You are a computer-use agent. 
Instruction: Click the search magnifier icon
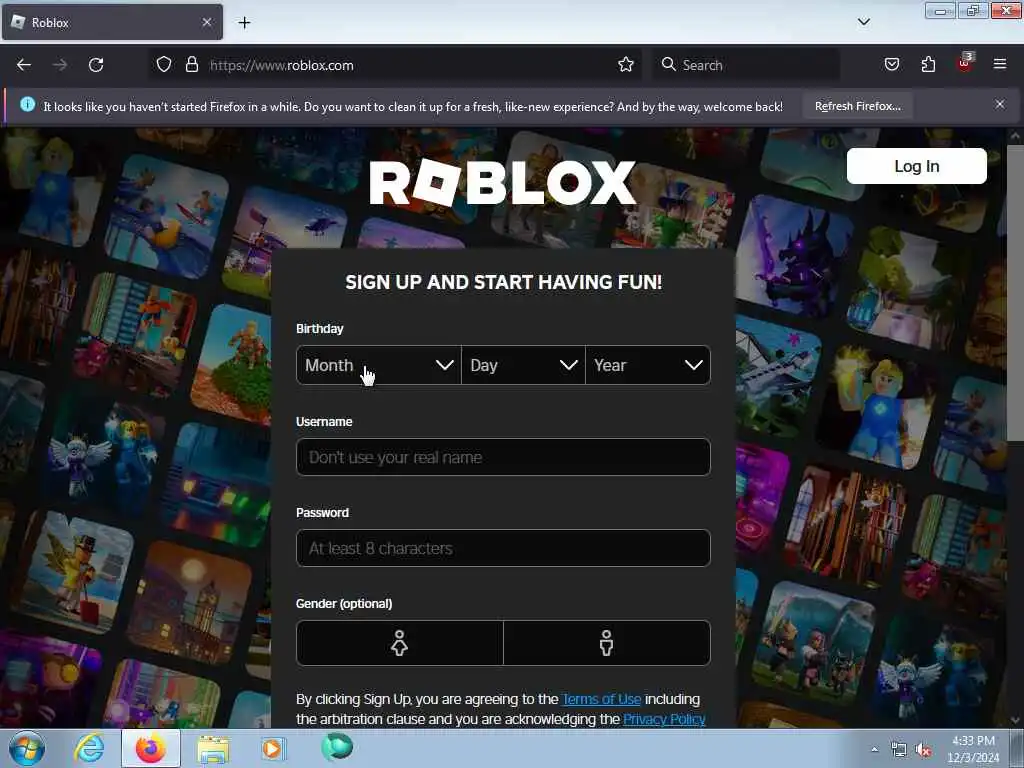pyautogui.click(x=668, y=65)
